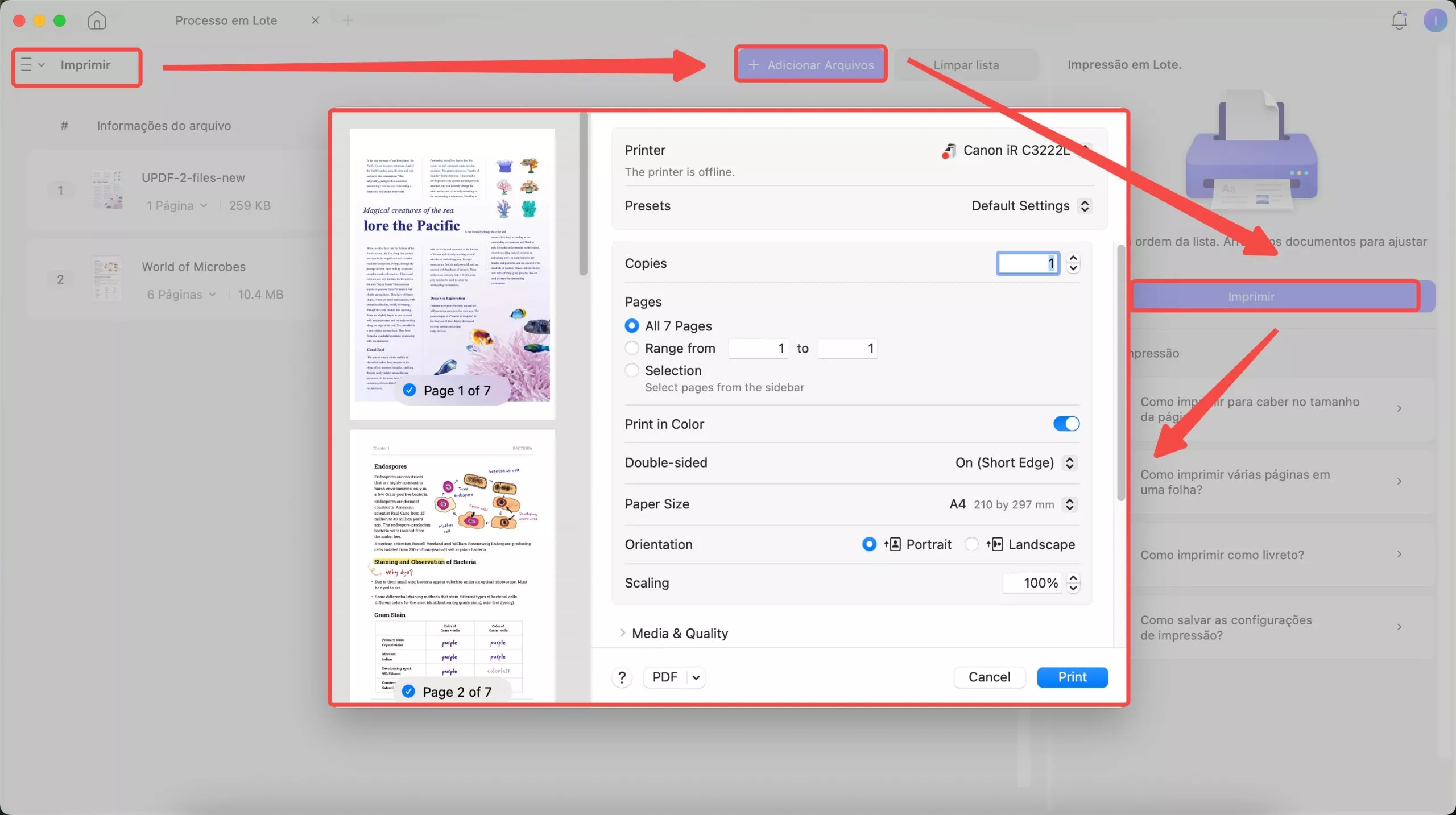This screenshot has height=815, width=1456.
Task: Select All 7 Pages radio button
Action: pos(631,326)
